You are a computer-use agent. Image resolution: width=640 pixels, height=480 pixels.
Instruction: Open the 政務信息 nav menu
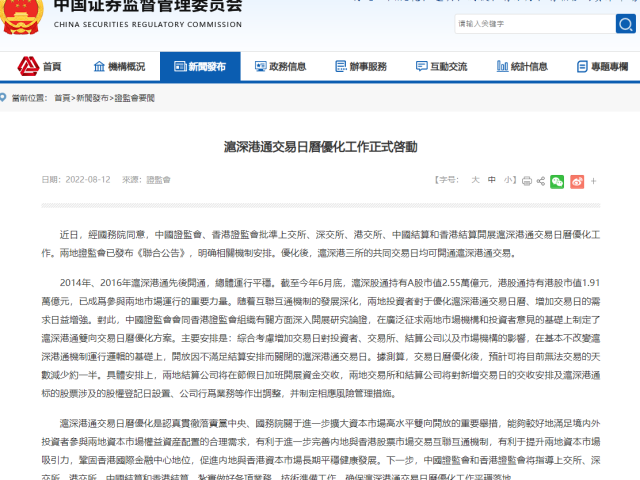pos(278,67)
